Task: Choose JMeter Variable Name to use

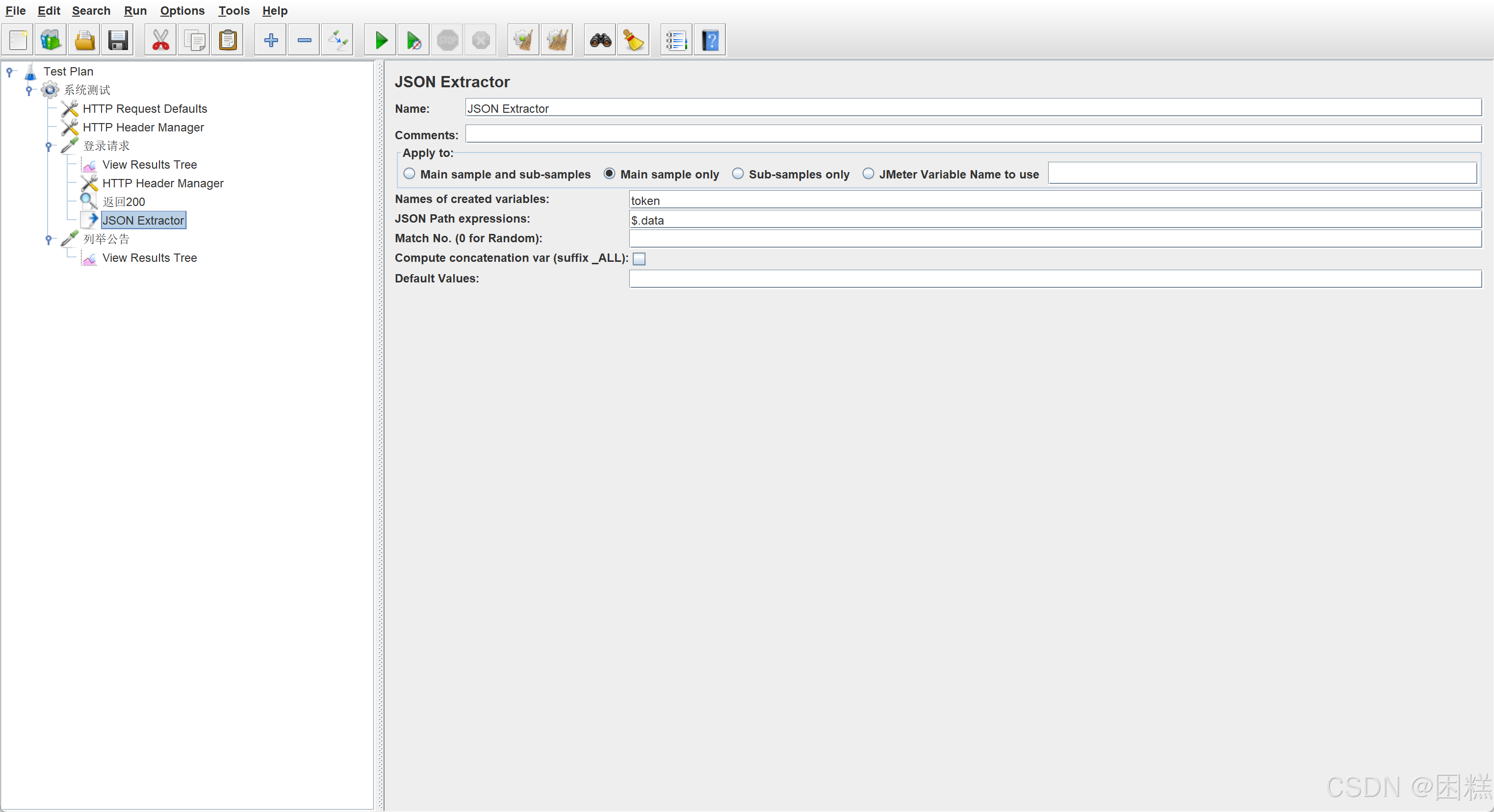Action: (x=868, y=174)
